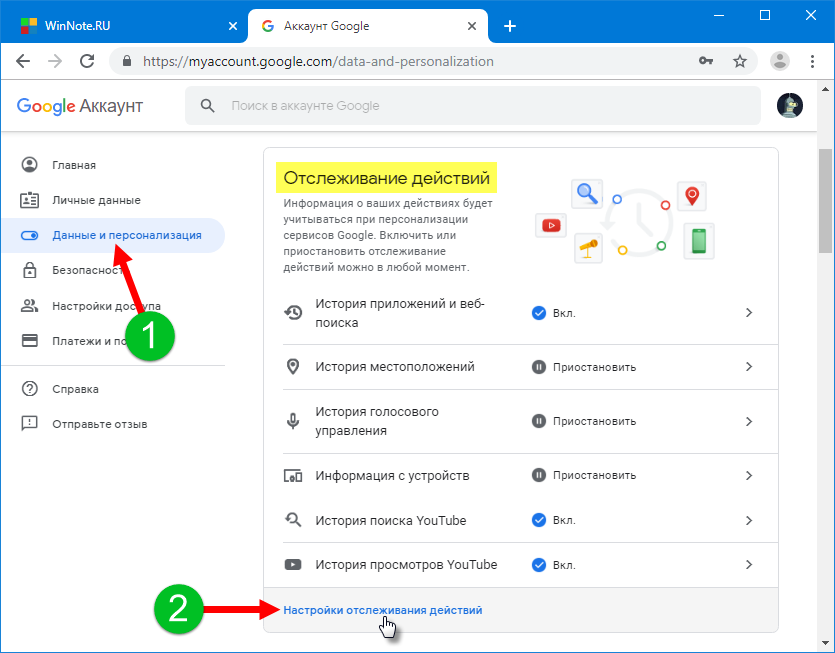Click devices icon Информация с устройств
The width and height of the screenshot is (835, 653).
coord(293,476)
